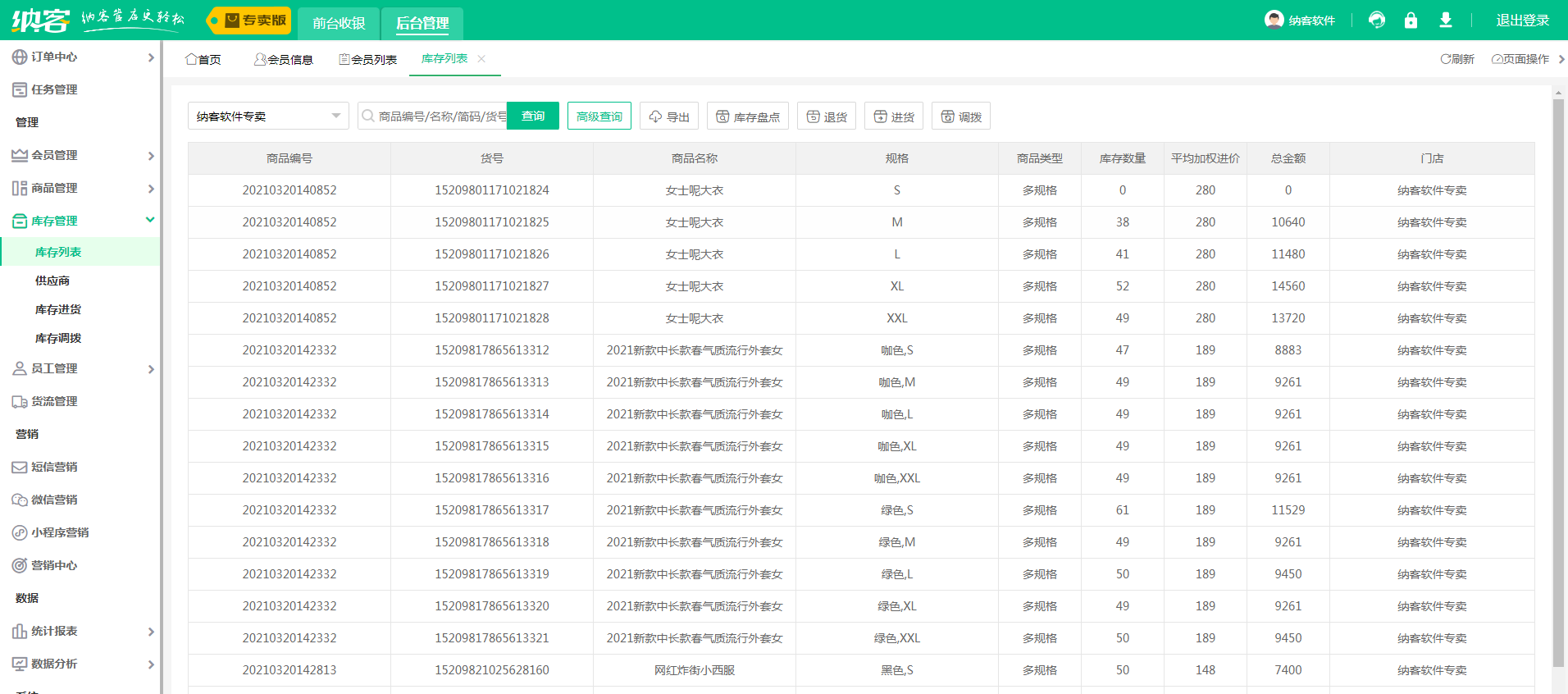This screenshot has height=694, width=1568.
Task: Select the 库存列表 tab
Action: (x=444, y=58)
